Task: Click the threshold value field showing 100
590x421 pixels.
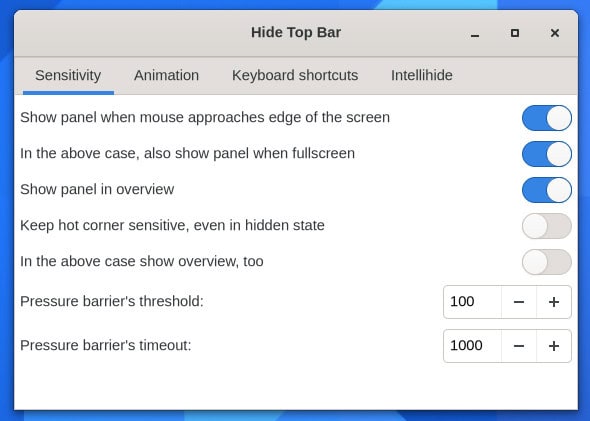Action: [x=472, y=302]
